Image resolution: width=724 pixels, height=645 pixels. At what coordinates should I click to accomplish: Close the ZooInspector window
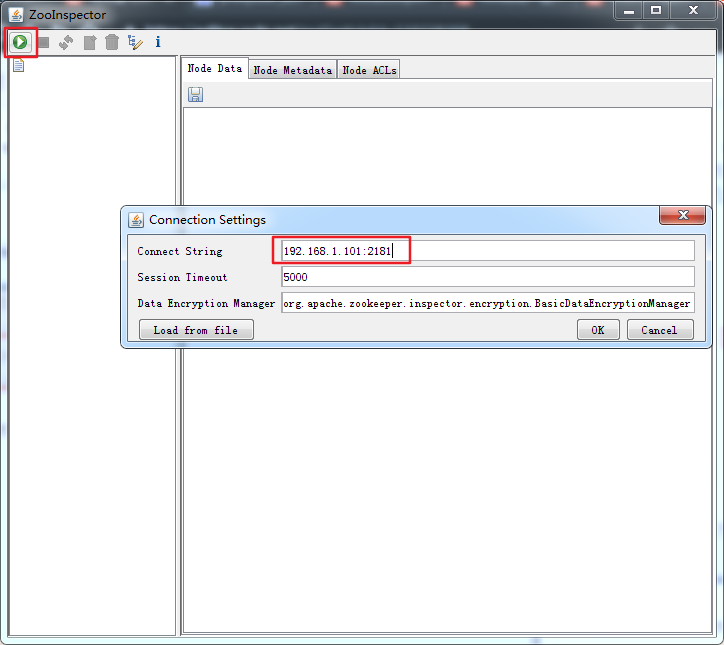(693, 11)
